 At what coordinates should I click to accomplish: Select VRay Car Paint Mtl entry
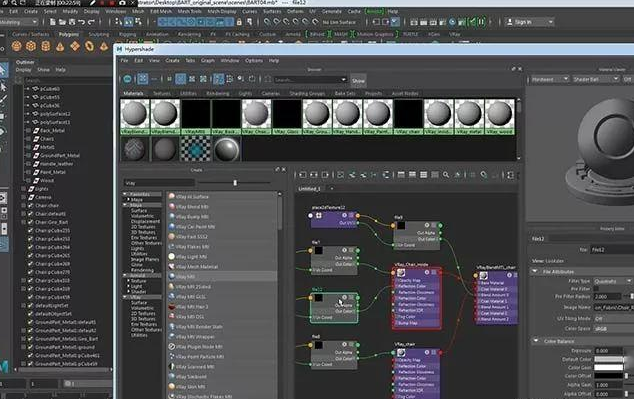click(x=222, y=226)
